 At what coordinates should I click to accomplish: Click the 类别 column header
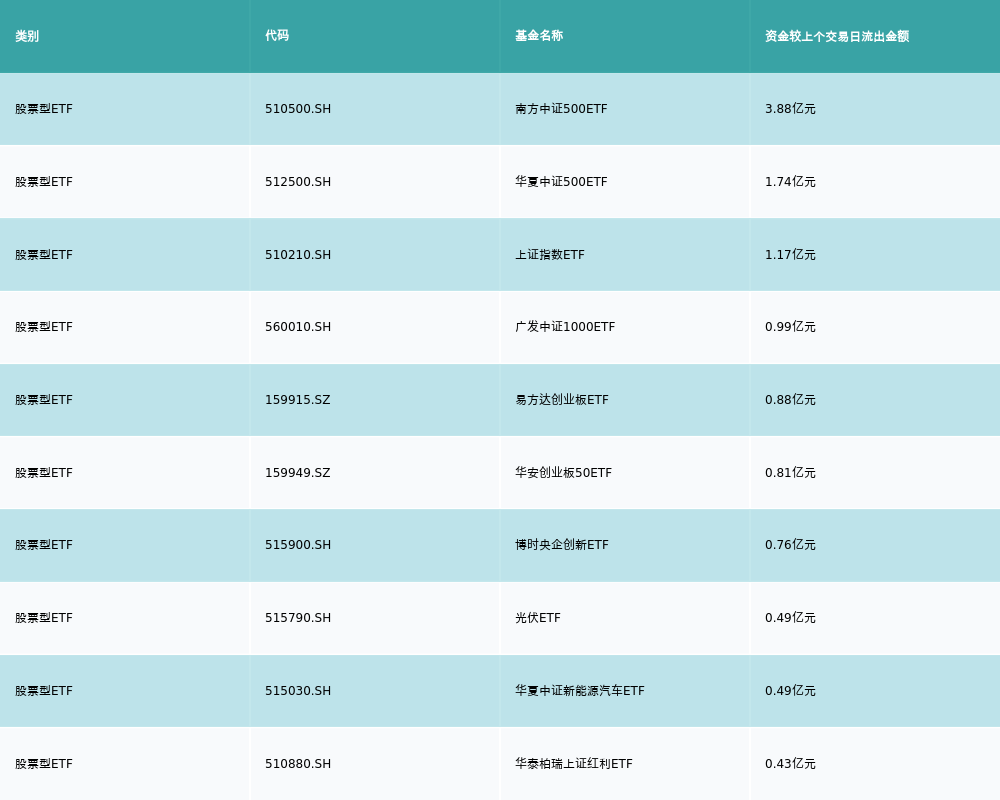coord(27,36)
